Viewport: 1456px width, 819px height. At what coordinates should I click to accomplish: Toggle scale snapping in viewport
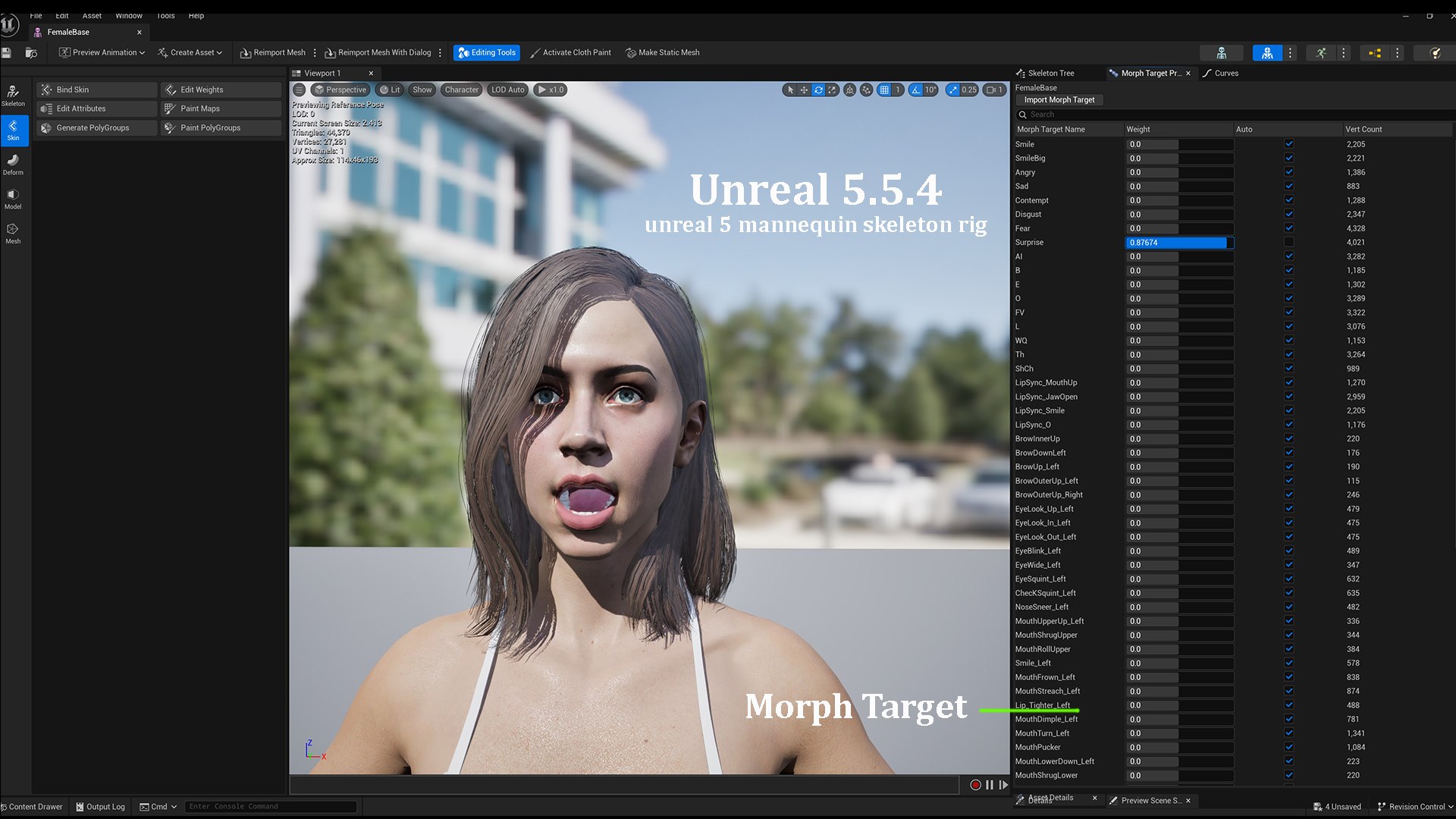click(x=953, y=89)
